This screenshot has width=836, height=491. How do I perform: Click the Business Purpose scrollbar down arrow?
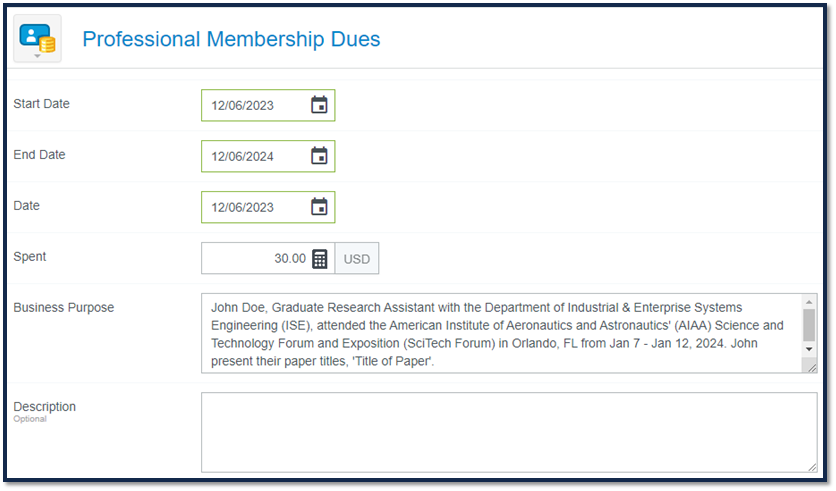809,349
